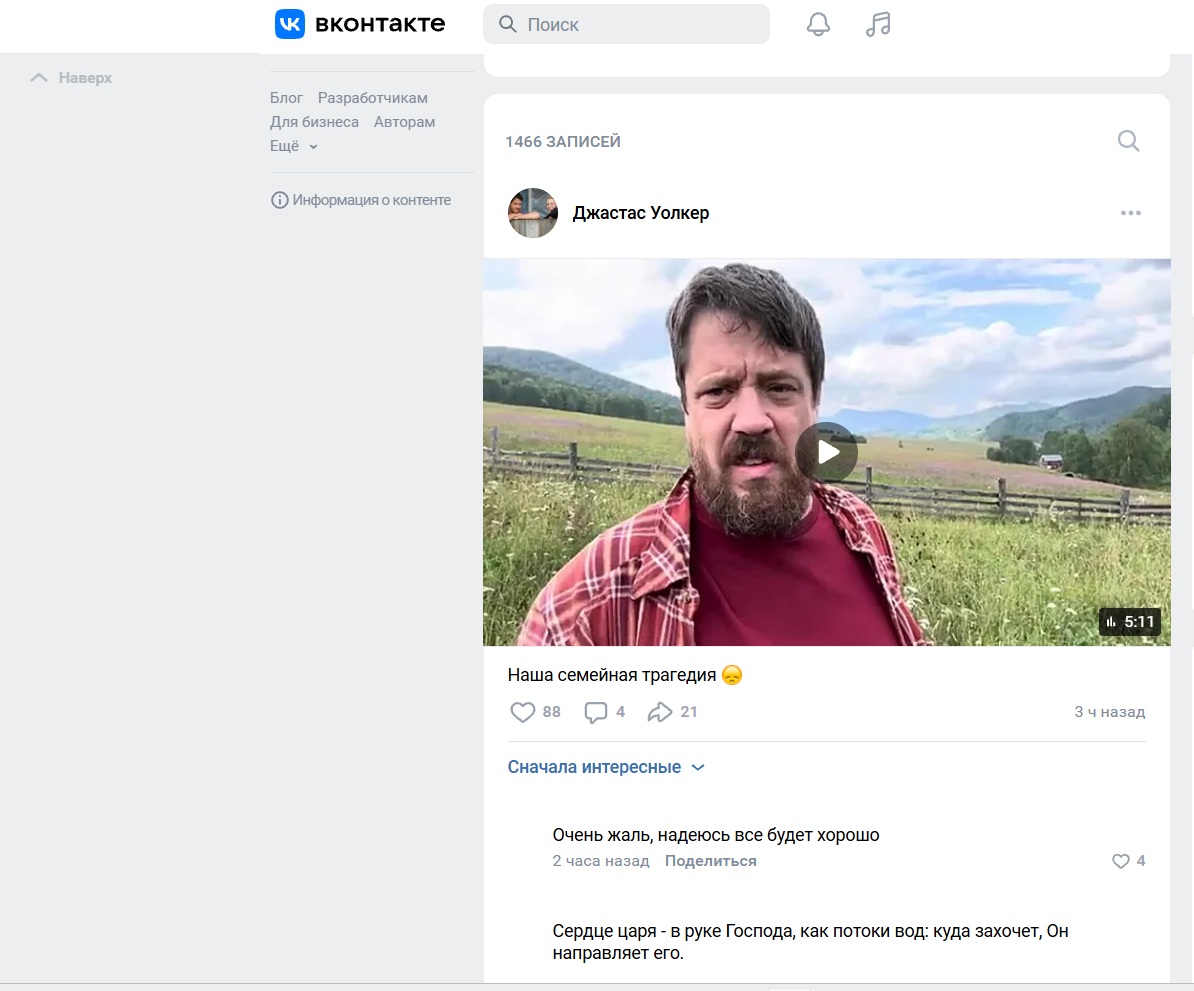Screen dimensions: 1194x991
Task: Open post options three-dot menu
Action: point(1131,213)
